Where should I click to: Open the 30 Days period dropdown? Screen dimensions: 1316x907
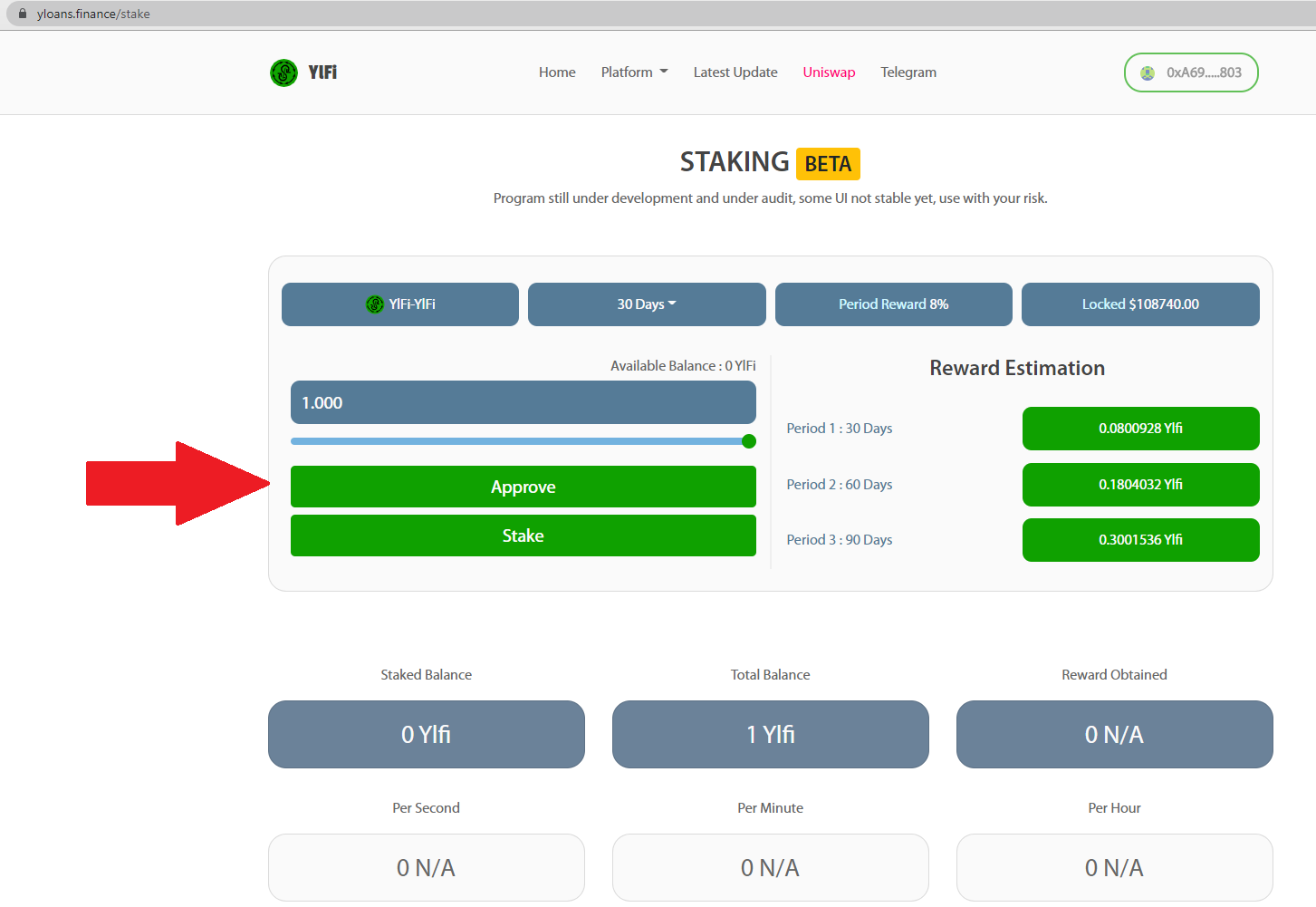(647, 304)
